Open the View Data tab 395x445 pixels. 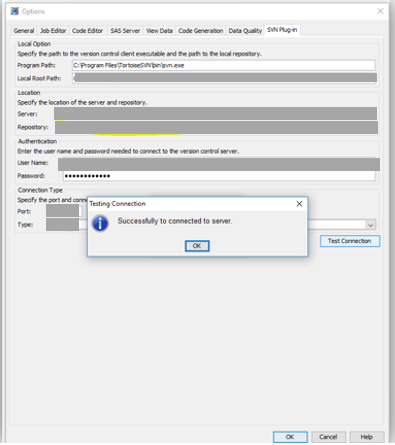[x=159, y=31]
